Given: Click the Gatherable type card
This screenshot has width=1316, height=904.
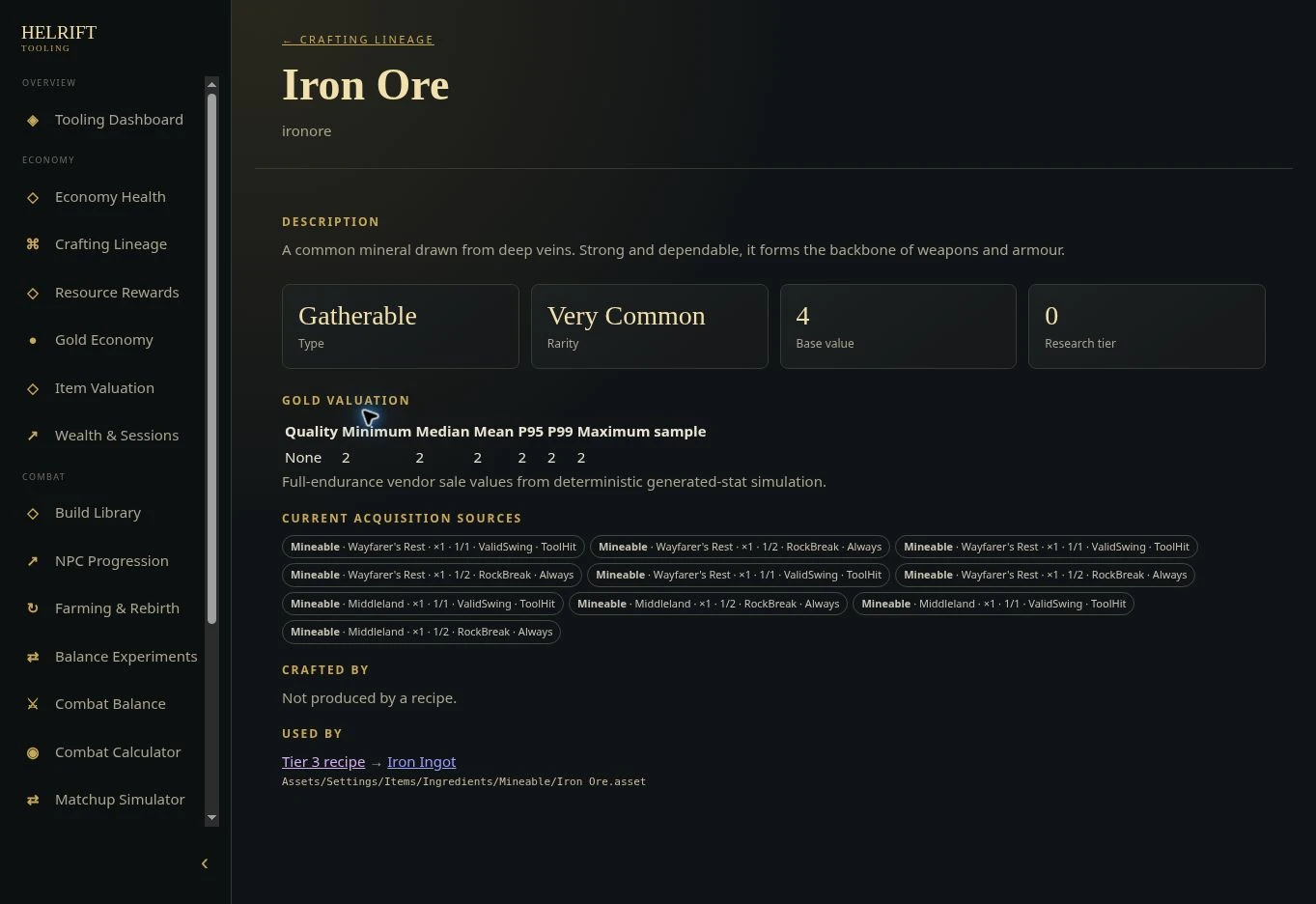Looking at the screenshot, I should (401, 326).
